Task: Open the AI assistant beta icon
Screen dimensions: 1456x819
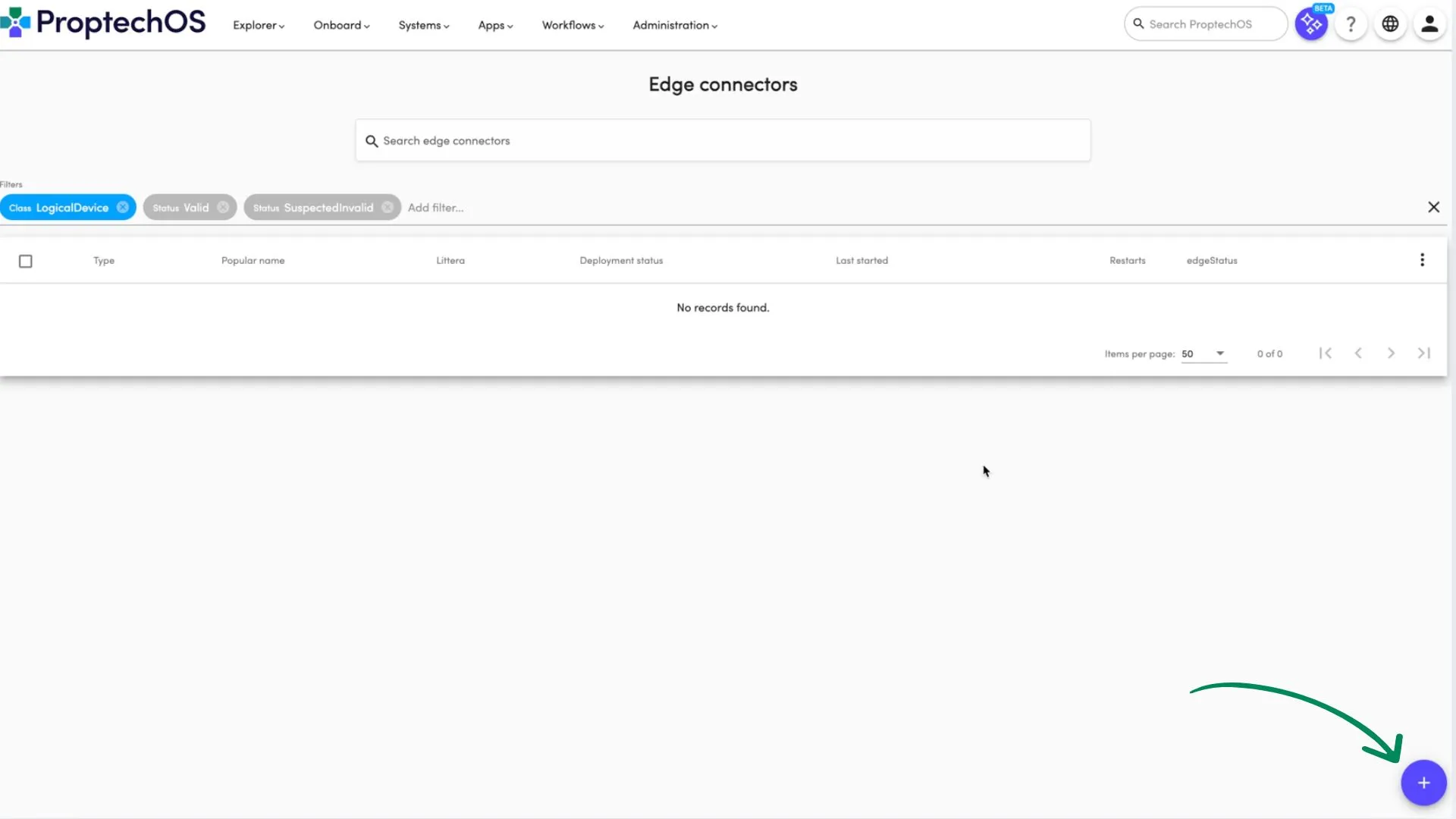Action: coord(1310,24)
